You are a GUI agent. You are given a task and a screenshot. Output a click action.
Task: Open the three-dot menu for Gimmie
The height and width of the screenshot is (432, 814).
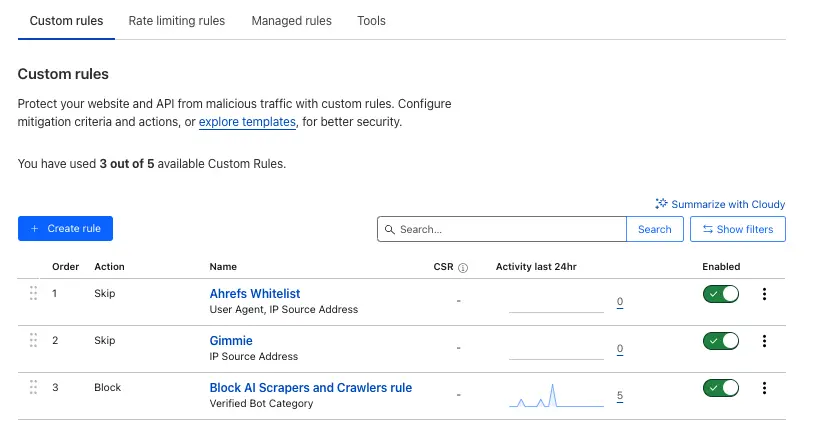click(764, 341)
